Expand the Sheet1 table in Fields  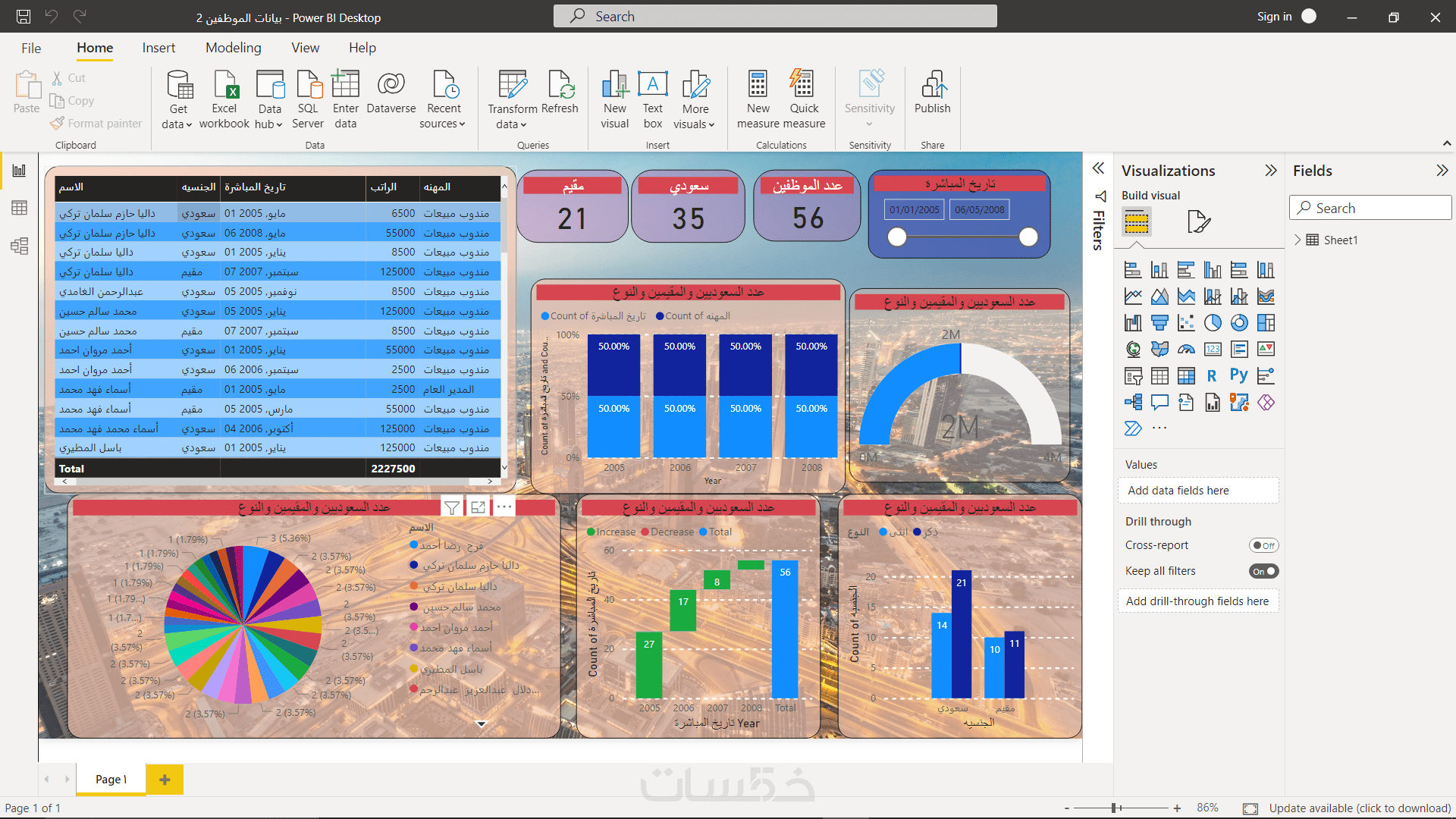pos(1298,240)
